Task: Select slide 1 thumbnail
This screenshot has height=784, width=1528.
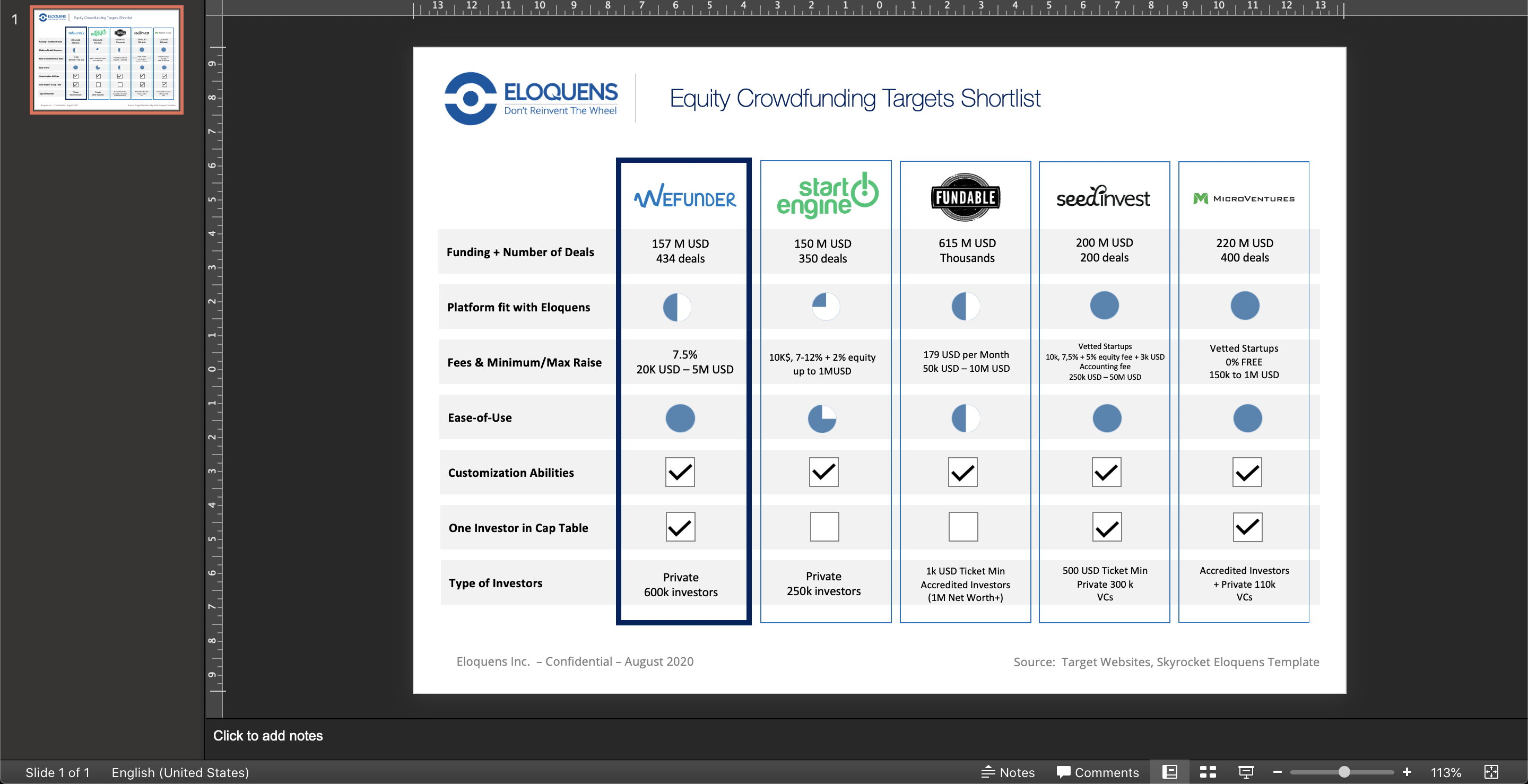Action: 107,60
